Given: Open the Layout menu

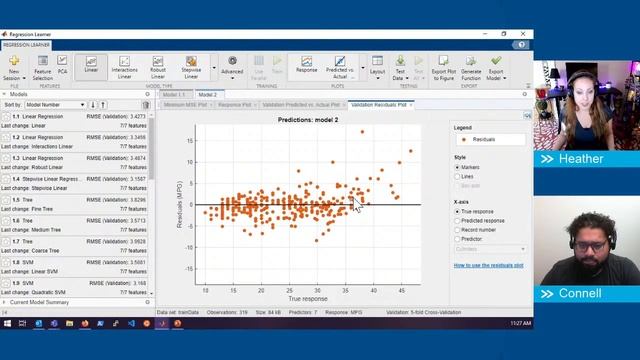Looking at the screenshot, I should pyautogui.click(x=377, y=67).
